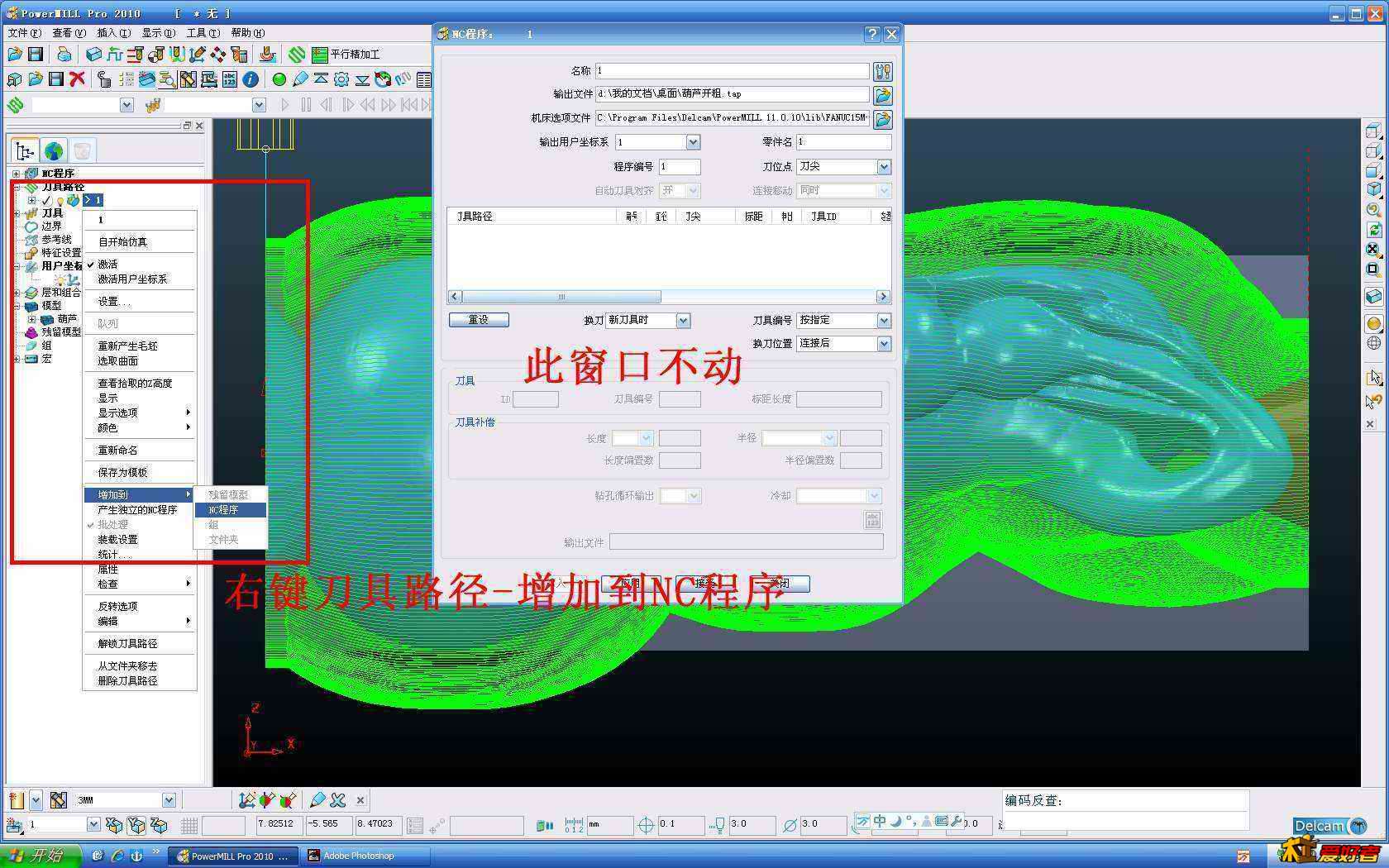This screenshot has height=868, width=1389.
Task: Click the 模型 tree item
Action: point(51,306)
